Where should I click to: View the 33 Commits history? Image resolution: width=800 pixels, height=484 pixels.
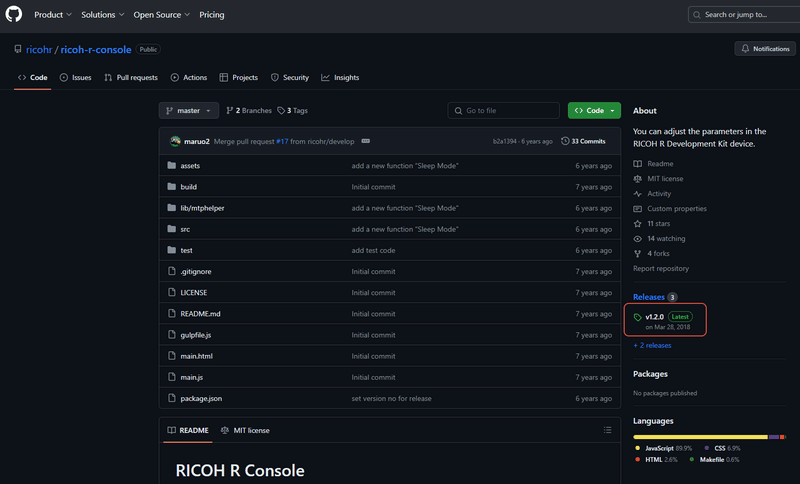click(x=583, y=141)
